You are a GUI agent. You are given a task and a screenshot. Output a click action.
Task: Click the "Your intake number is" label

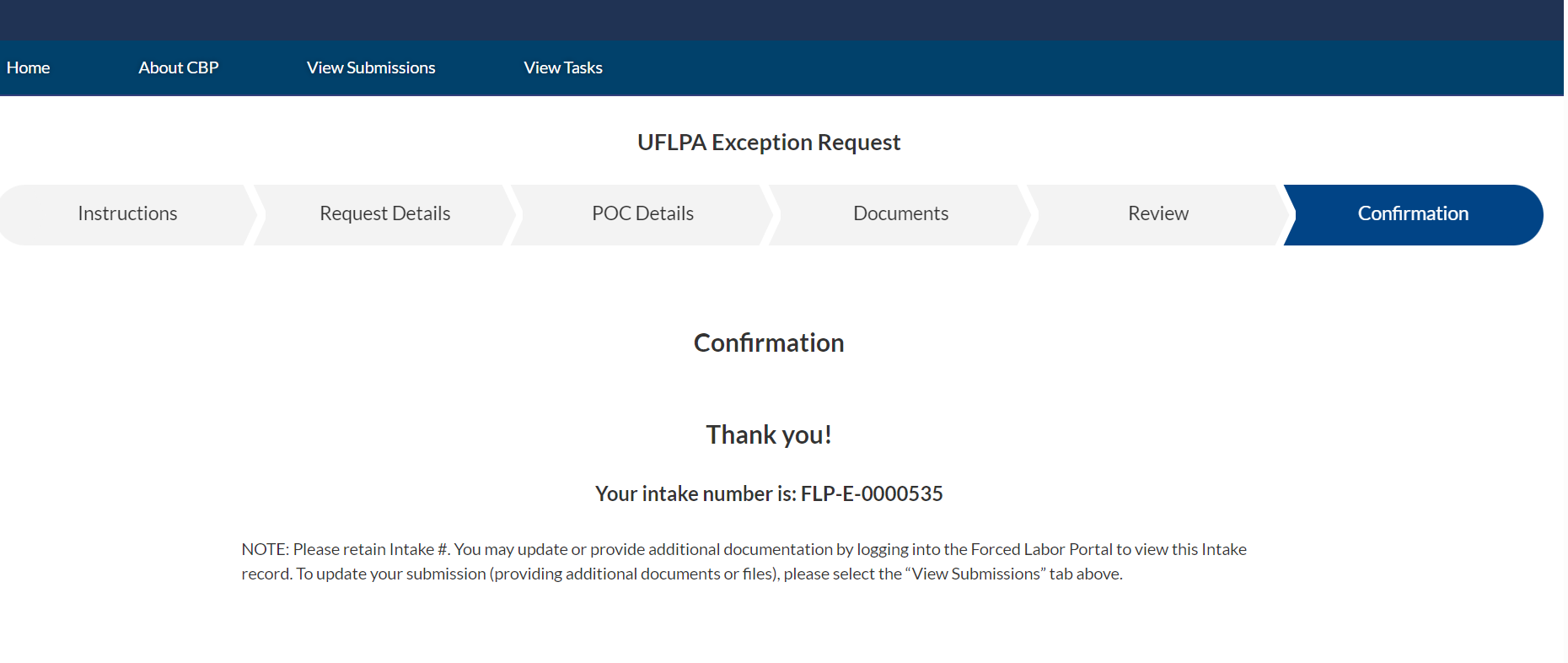[695, 494]
